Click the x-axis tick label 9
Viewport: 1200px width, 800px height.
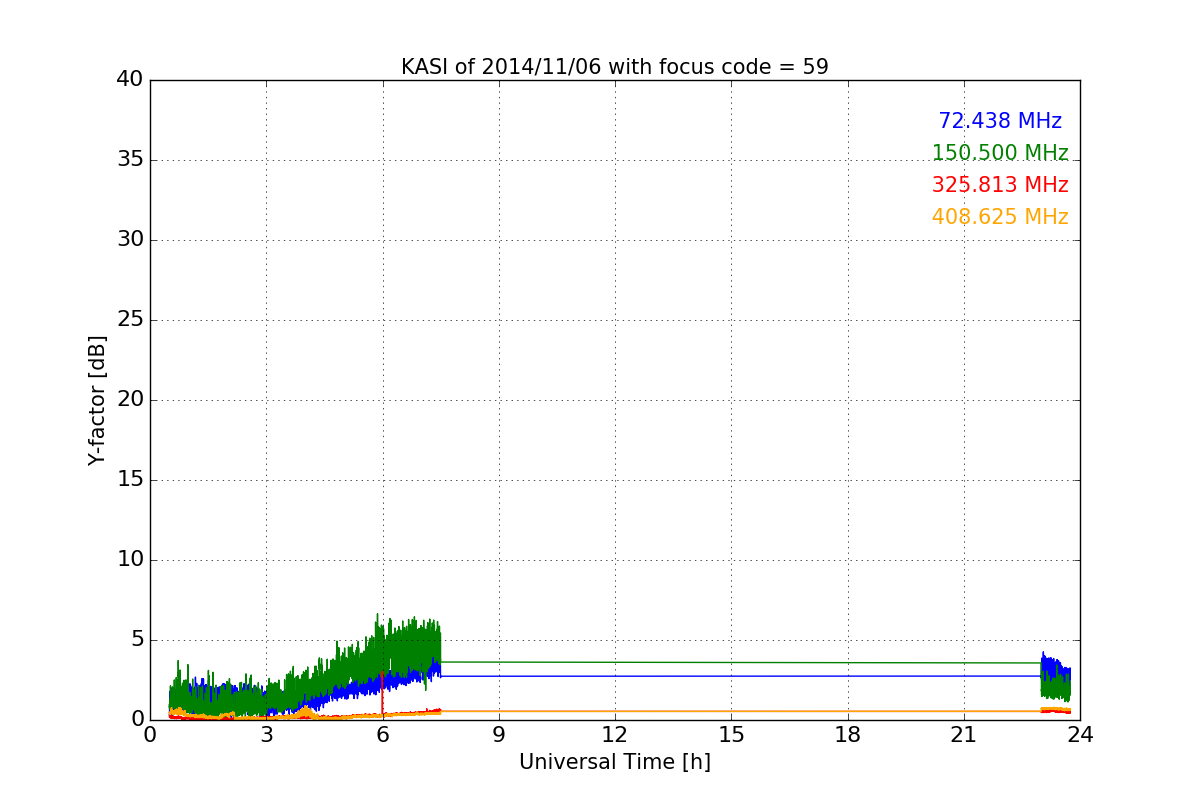(499, 735)
